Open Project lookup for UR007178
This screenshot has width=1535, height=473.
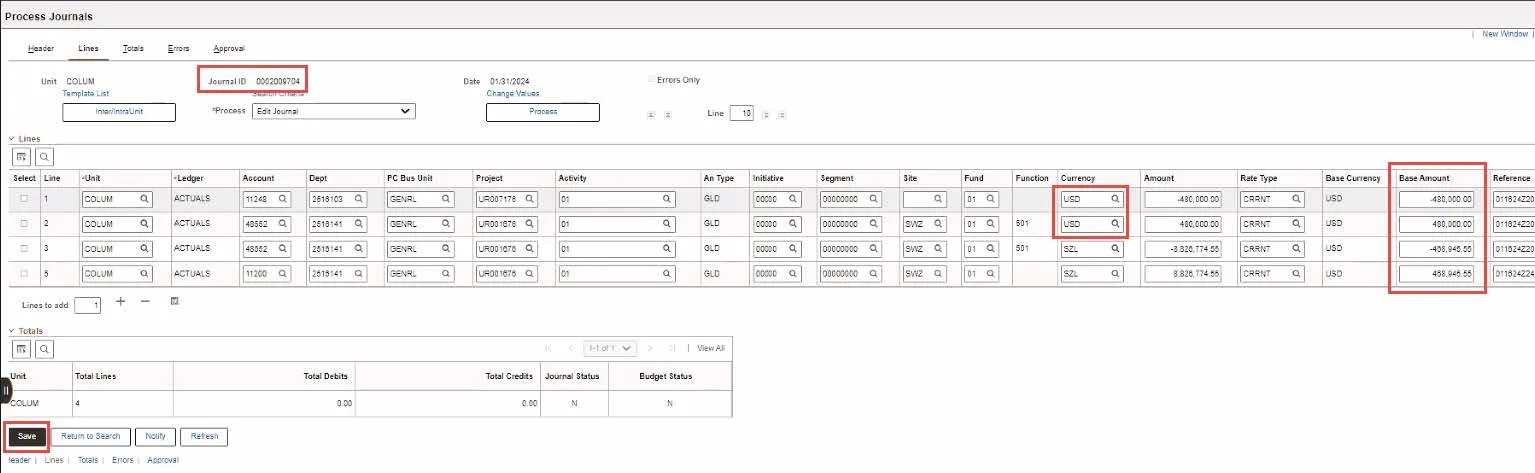coord(529,199)
